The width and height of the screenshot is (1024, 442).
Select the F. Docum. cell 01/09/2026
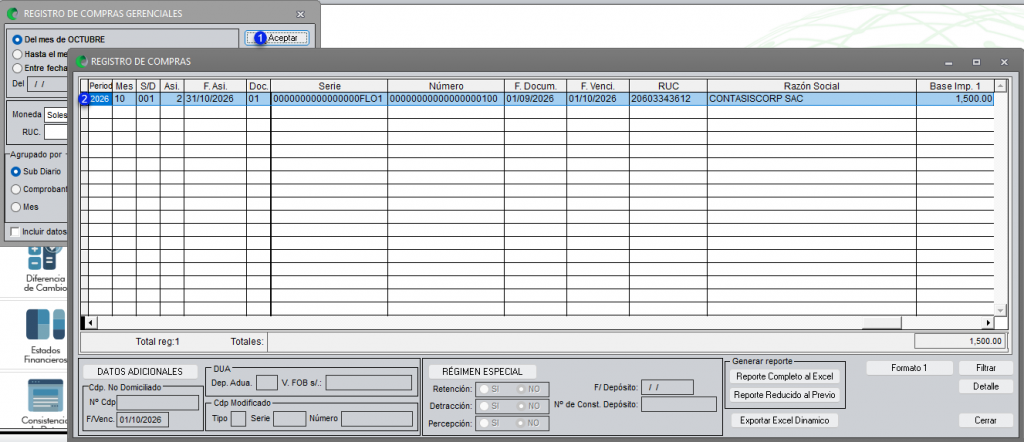pyautogui.click(x=536, y=99)
